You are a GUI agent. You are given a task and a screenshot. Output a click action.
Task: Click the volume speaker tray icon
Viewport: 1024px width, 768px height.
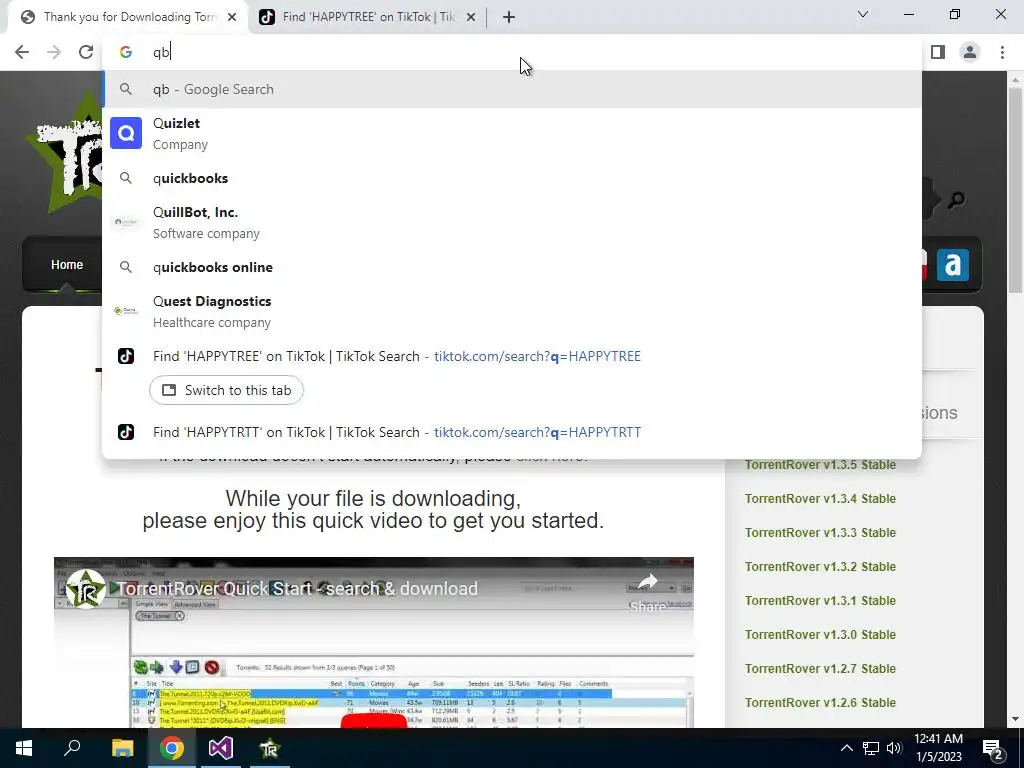(x=894, y=748)
